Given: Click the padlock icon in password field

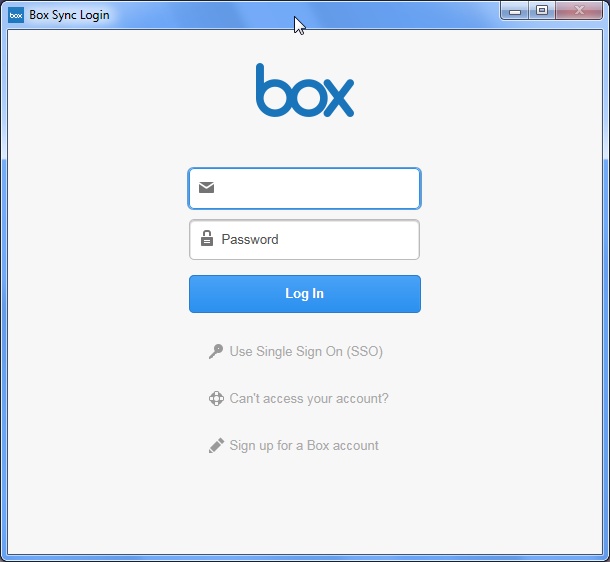Looking at the screenshot, I should coord(207,238).
